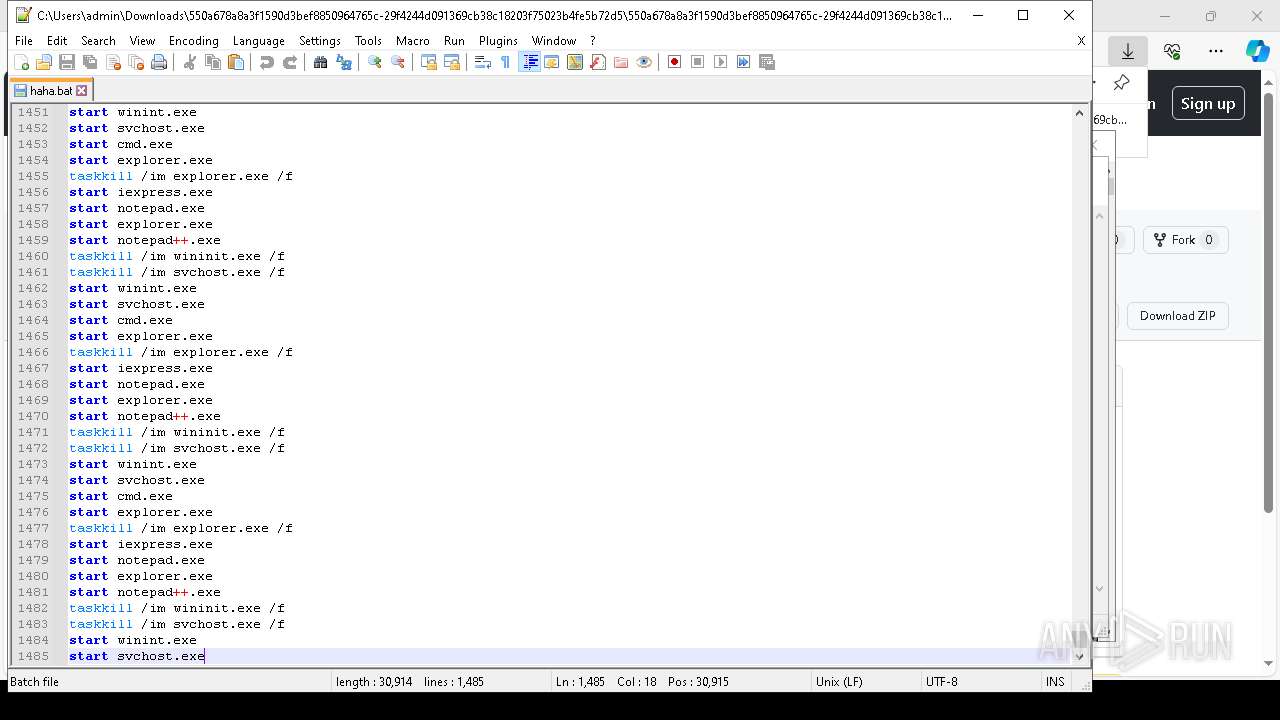Close the haha.bat tab
Image resolution: width=1280 pixels, height=720 pixels.
pos(82,90)
